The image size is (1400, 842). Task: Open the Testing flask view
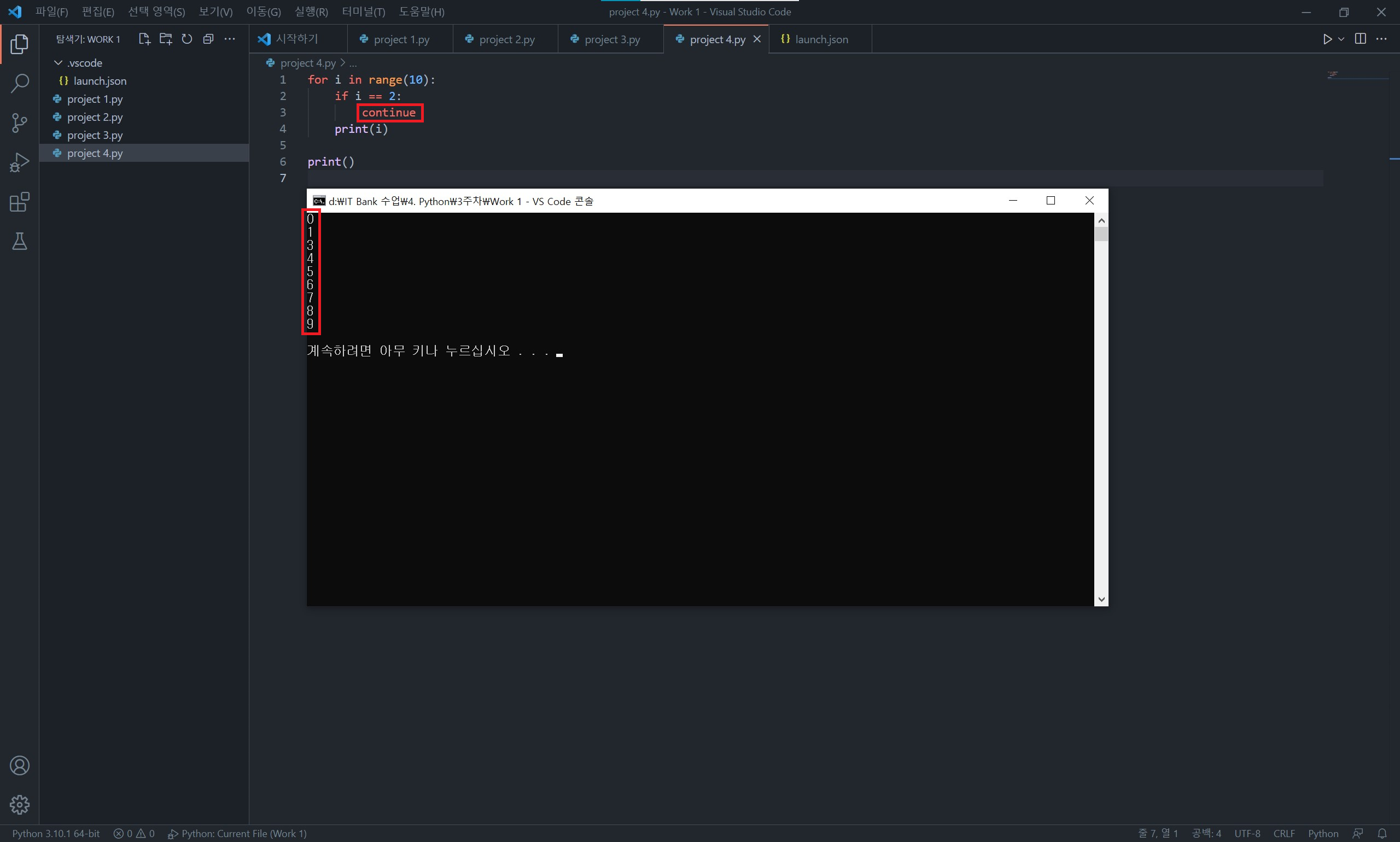[x=19, y=241]
